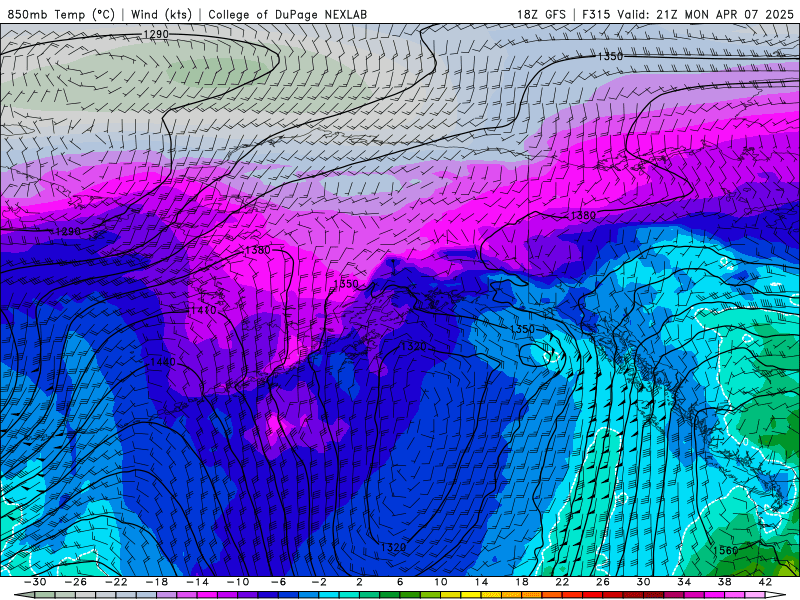
Task: Click the 34 colorbar scale label
Action: [684, 582]
